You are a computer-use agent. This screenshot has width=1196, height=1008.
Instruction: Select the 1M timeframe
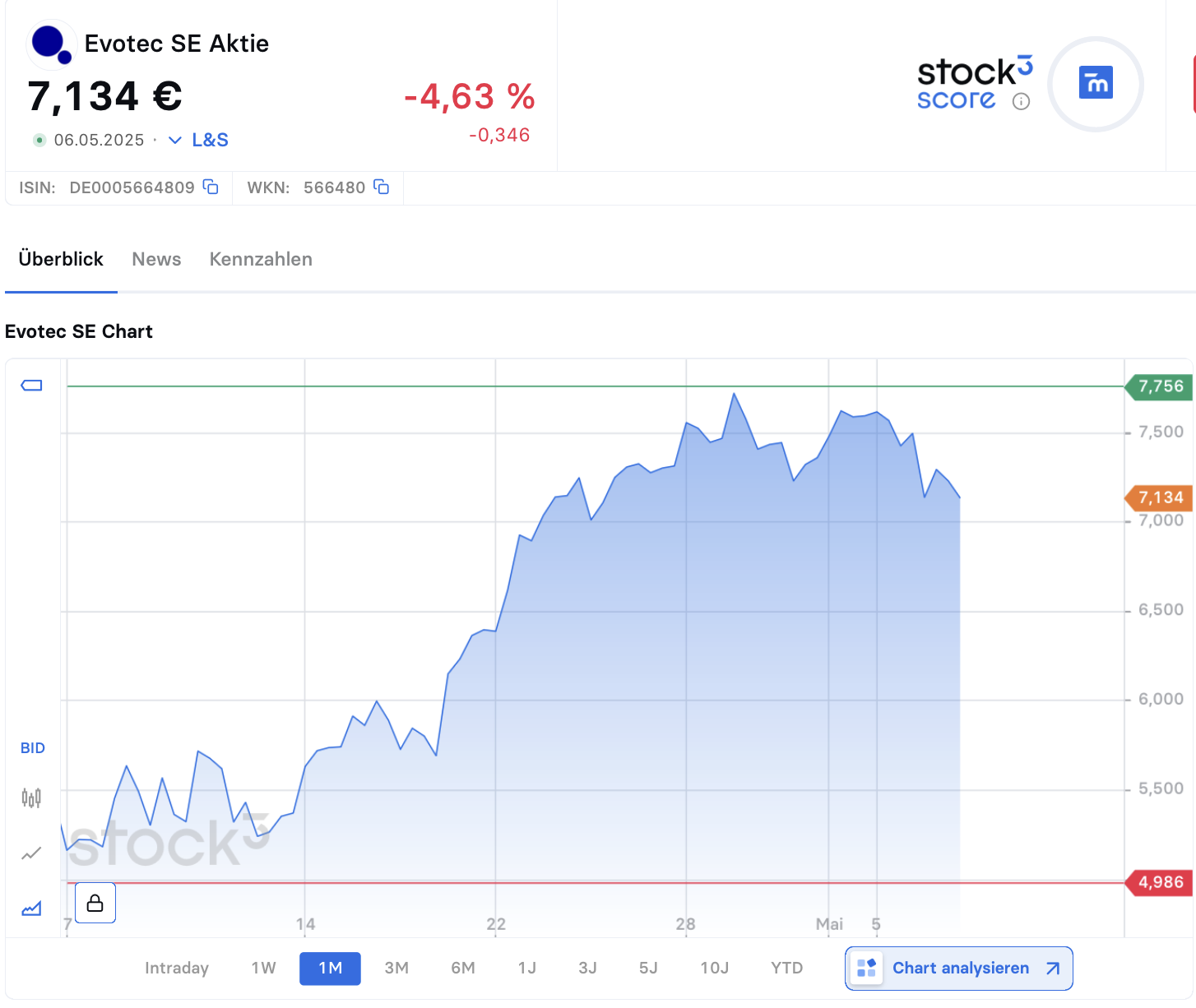point(330,968)
